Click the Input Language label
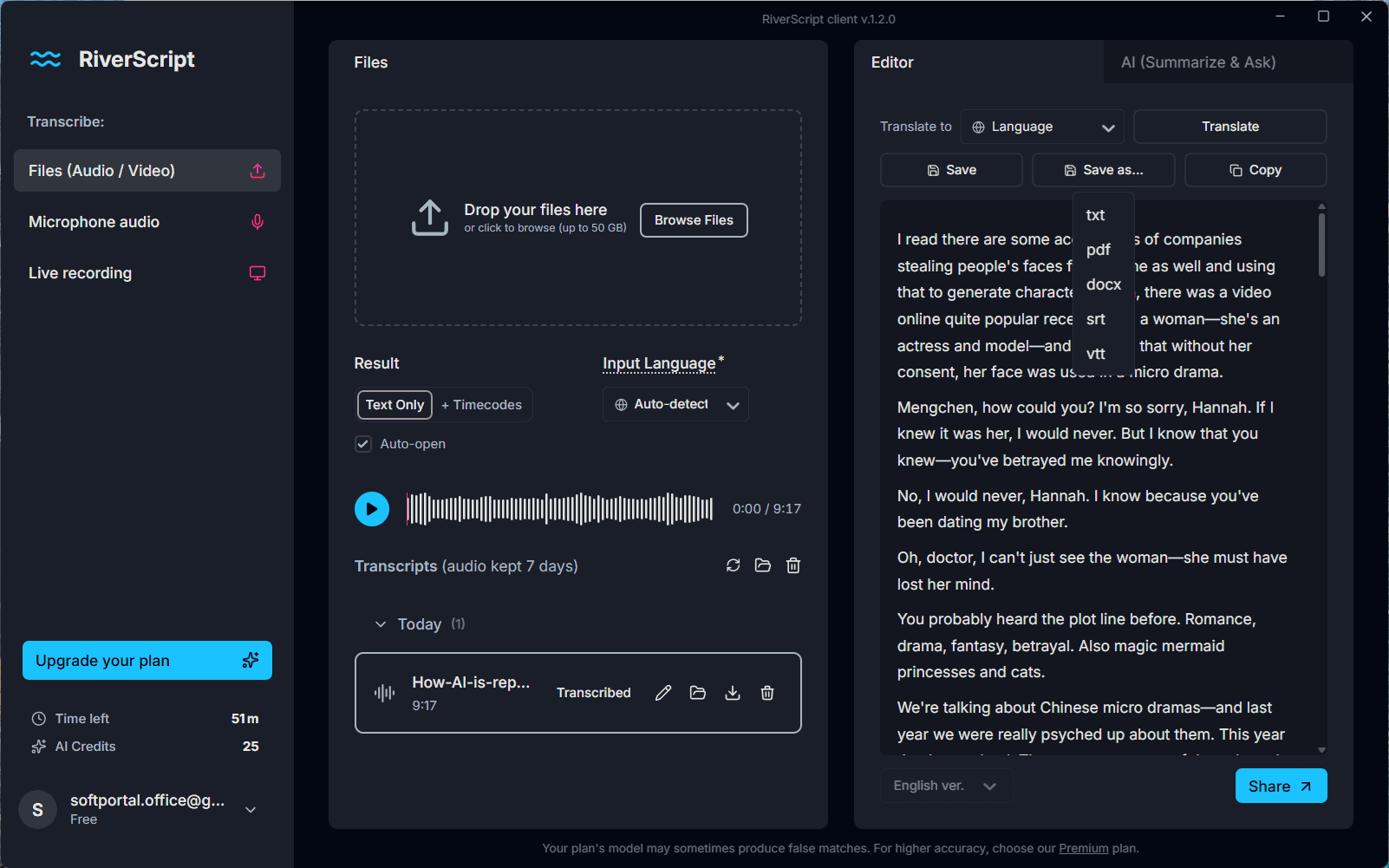The height and width of the screenshot is (868, 1389). 659,363
